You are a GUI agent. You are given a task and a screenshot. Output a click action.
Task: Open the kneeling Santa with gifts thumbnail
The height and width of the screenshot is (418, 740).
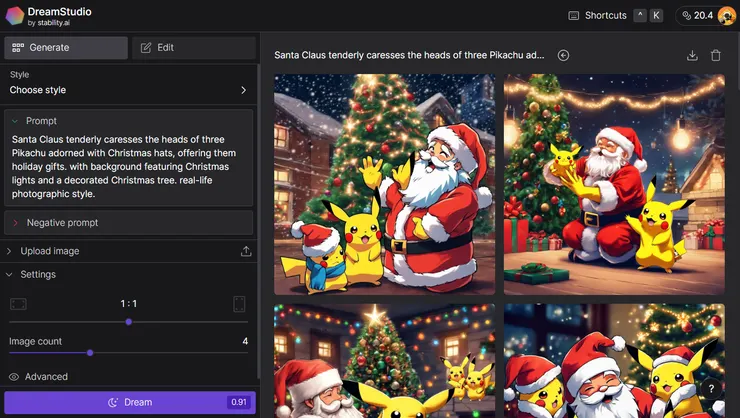click(614, 184)
